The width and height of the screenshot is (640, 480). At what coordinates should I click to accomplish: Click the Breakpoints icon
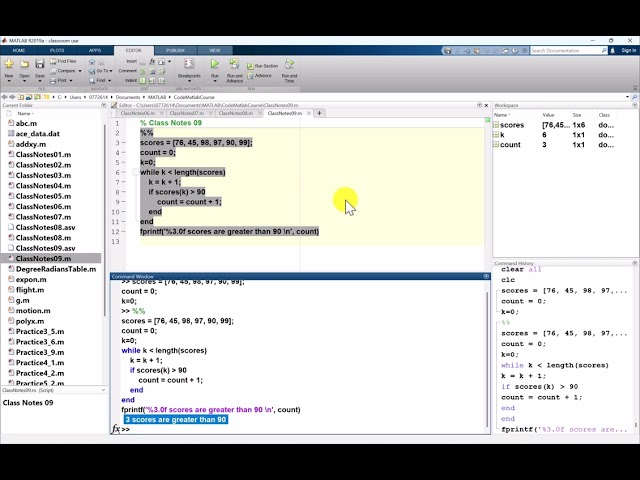pyautogui.click(x=189, y=64)
